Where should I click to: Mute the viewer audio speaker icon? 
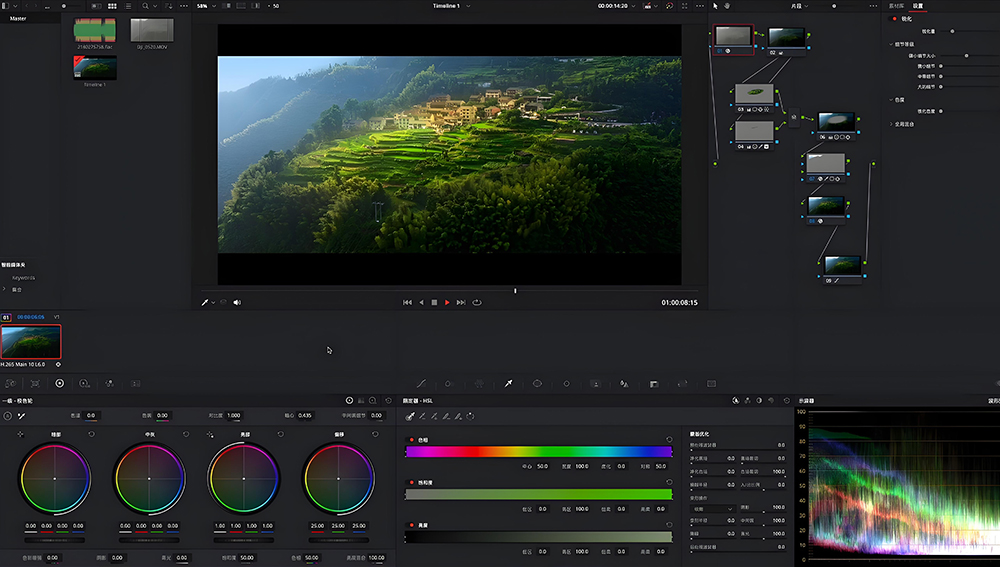[x=237, y=302]
